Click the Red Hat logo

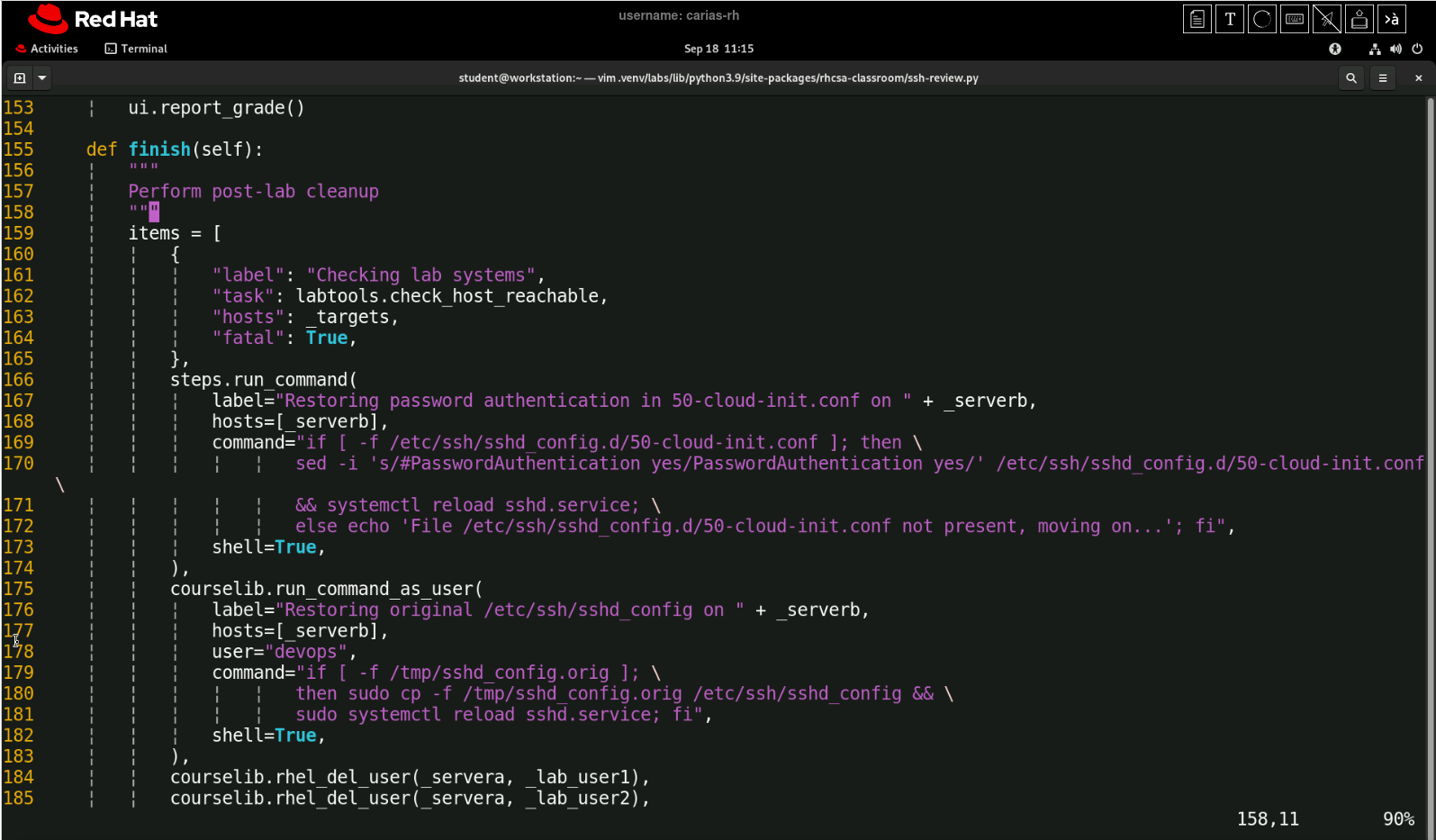pos(92,19)
